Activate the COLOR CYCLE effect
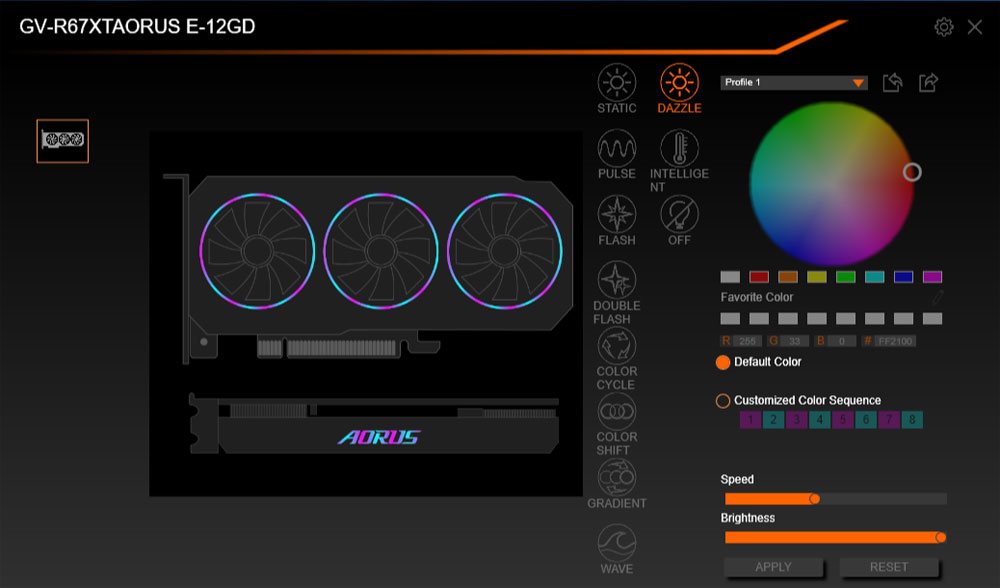Image resolution: width=1000 pixels, height=588 pixels. (x=617, y=346)
